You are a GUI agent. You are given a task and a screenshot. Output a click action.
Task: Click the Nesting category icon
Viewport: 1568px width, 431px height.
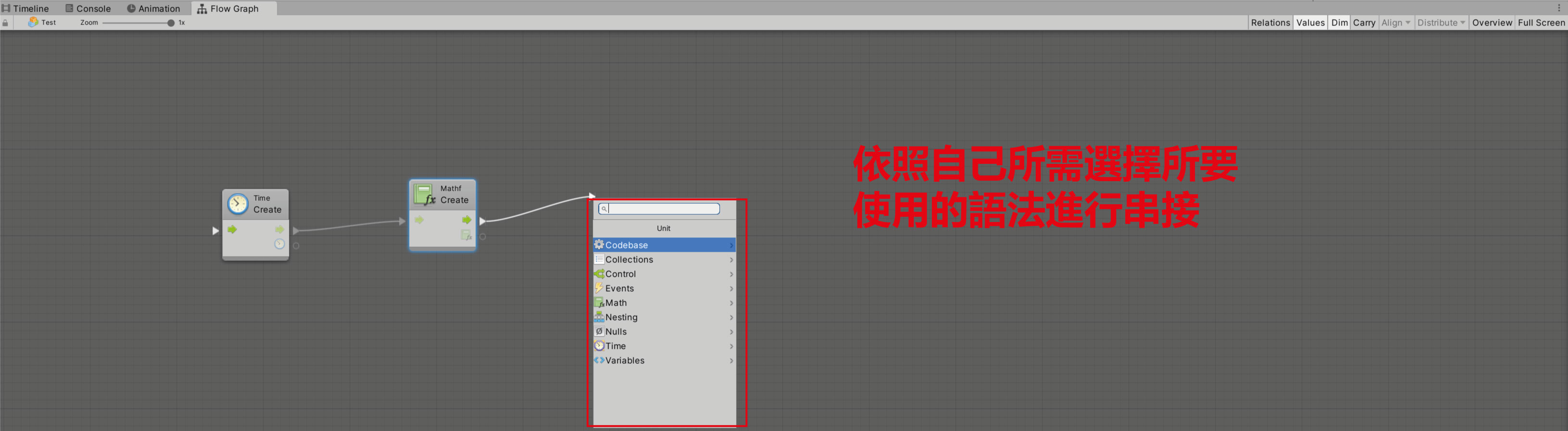click(x=599, y=317)
